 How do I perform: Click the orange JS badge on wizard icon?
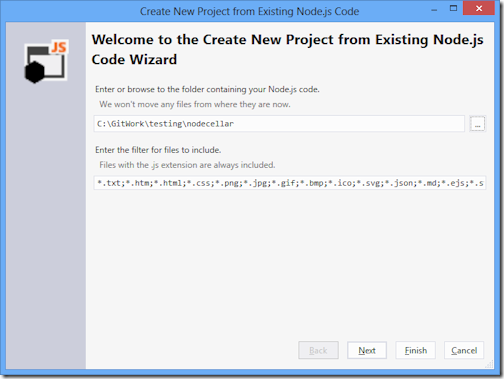point(59,47)
